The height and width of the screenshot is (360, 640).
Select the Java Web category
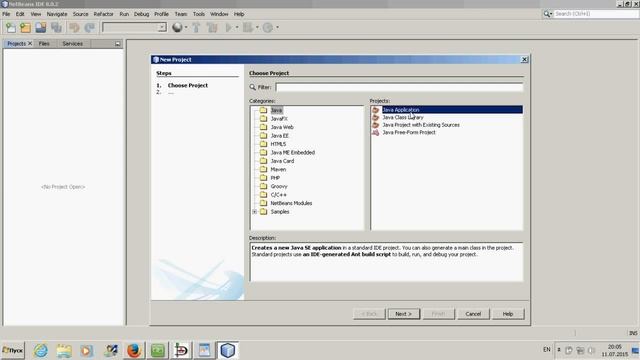click(x=282, y=127)
